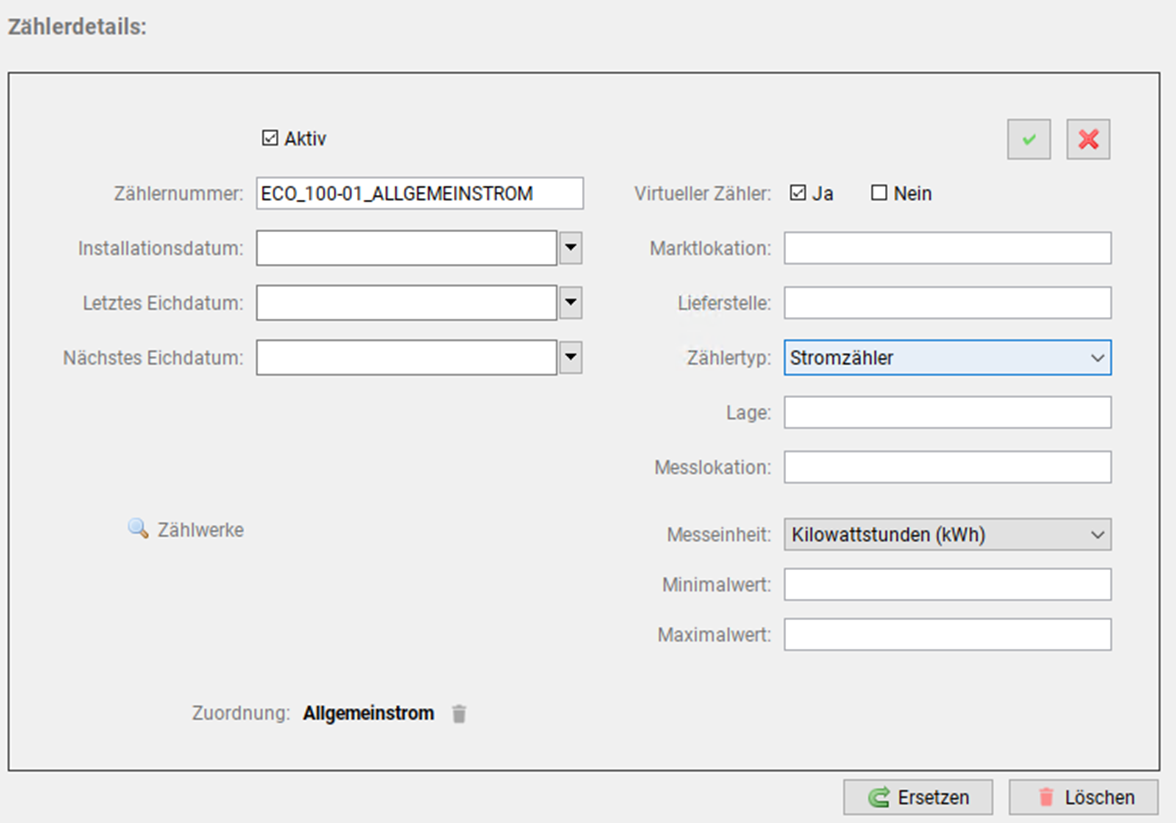Click the Messlokation input box

946,467
